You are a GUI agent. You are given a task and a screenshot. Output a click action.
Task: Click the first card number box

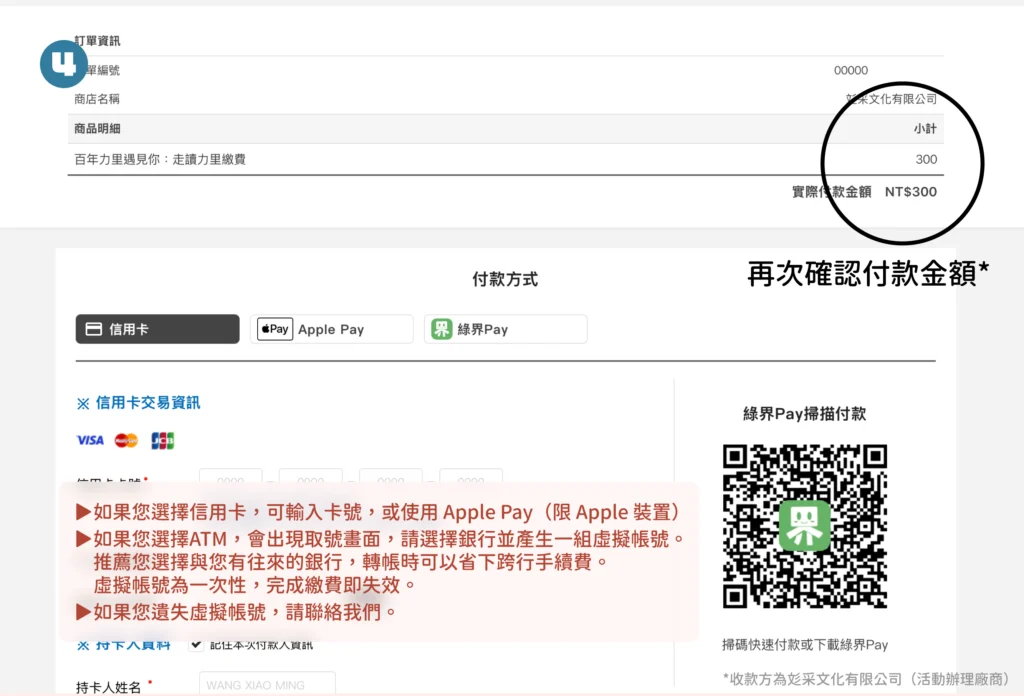[x=231, y=476]
